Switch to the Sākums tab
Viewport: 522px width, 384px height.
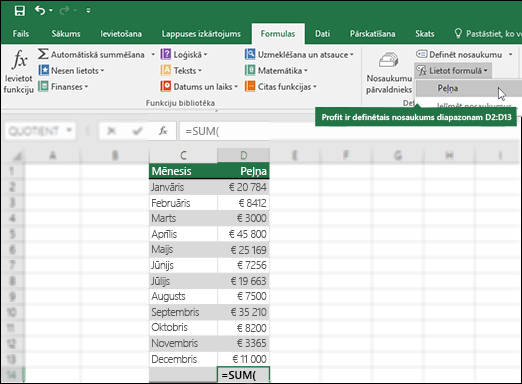pos(66,34)
